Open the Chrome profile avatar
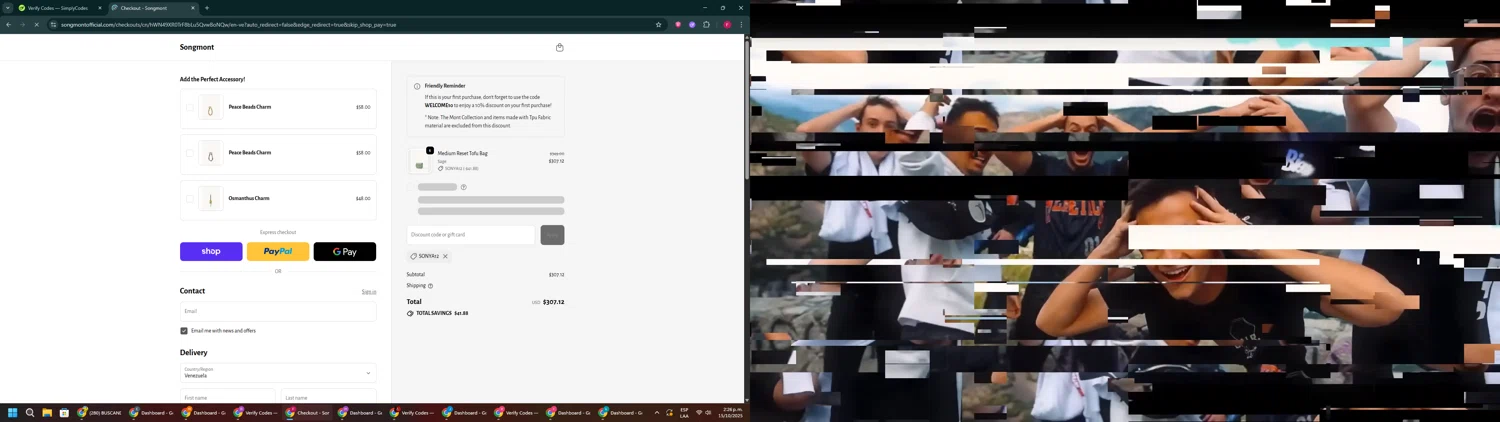The image size is (1500, 422). coord(727,25)
